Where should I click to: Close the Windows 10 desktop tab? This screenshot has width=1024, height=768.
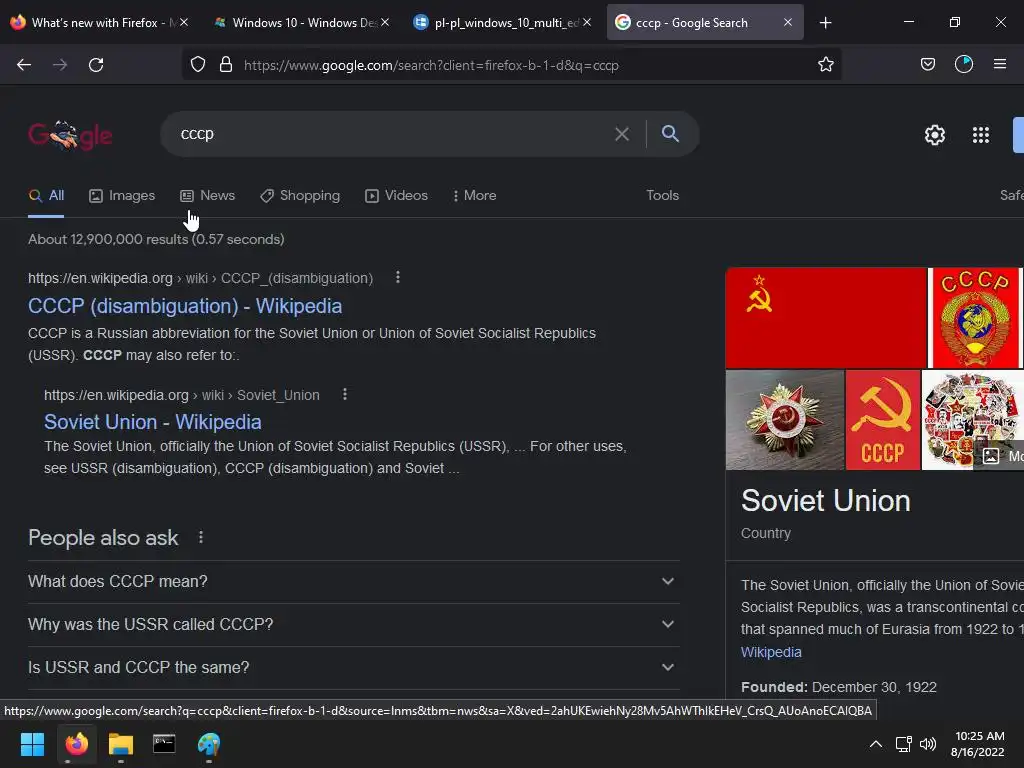point(385,23)
